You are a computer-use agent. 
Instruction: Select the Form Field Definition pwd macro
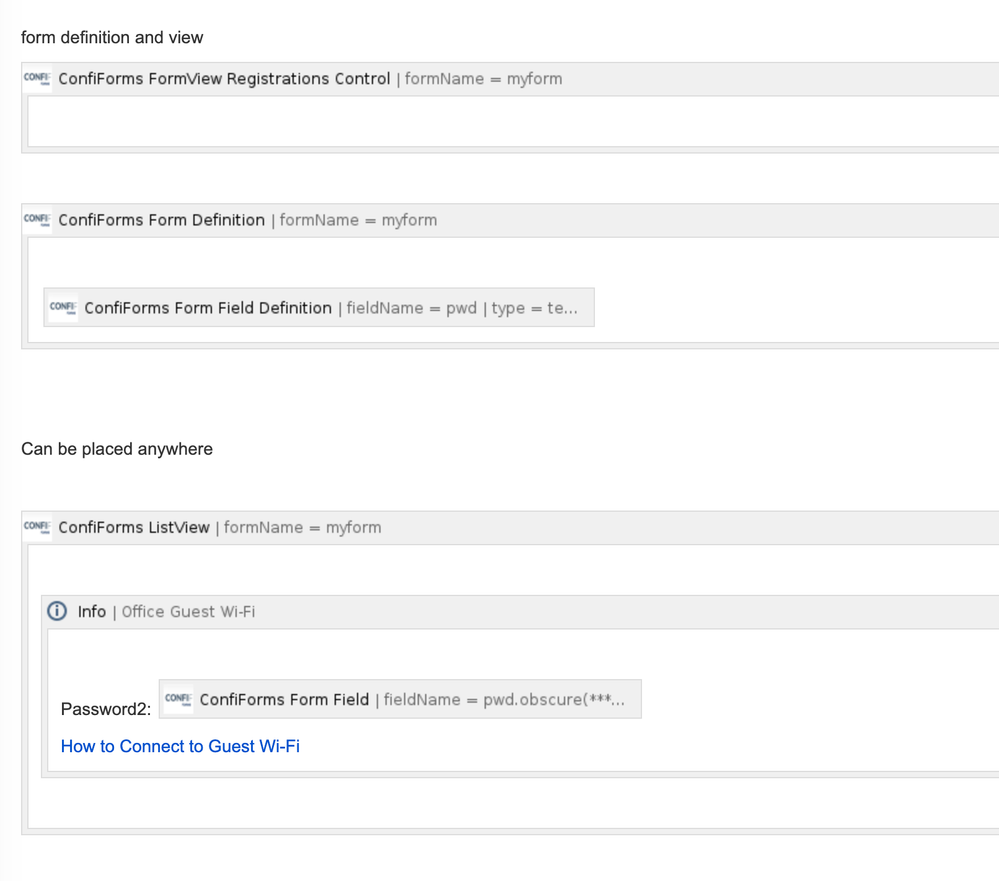tap(319, 308)
